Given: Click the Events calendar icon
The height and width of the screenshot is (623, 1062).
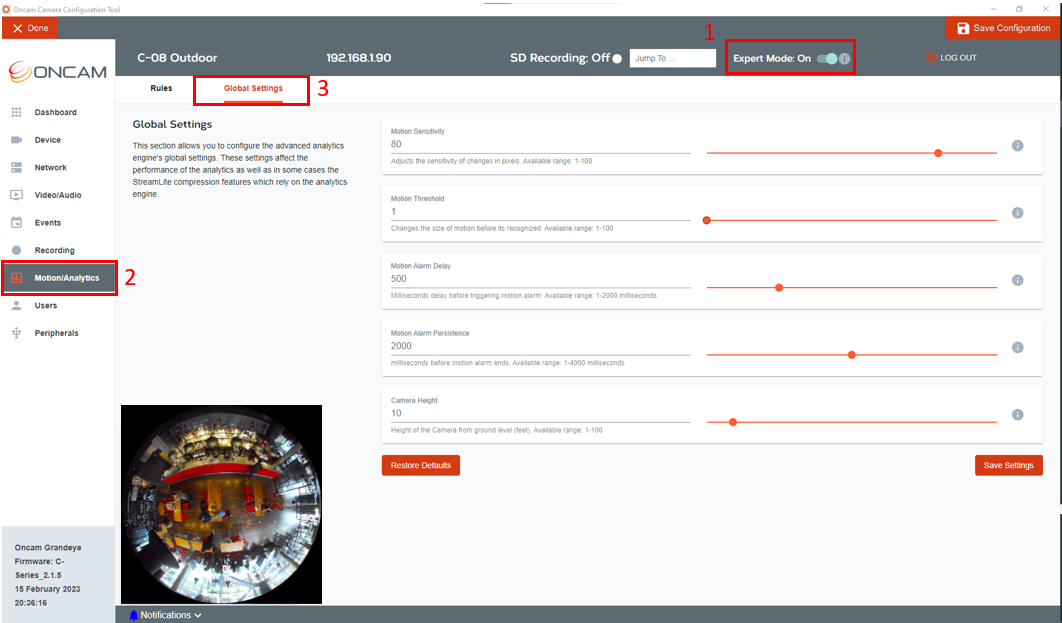Looking at the screenshot, I should 16,222.
